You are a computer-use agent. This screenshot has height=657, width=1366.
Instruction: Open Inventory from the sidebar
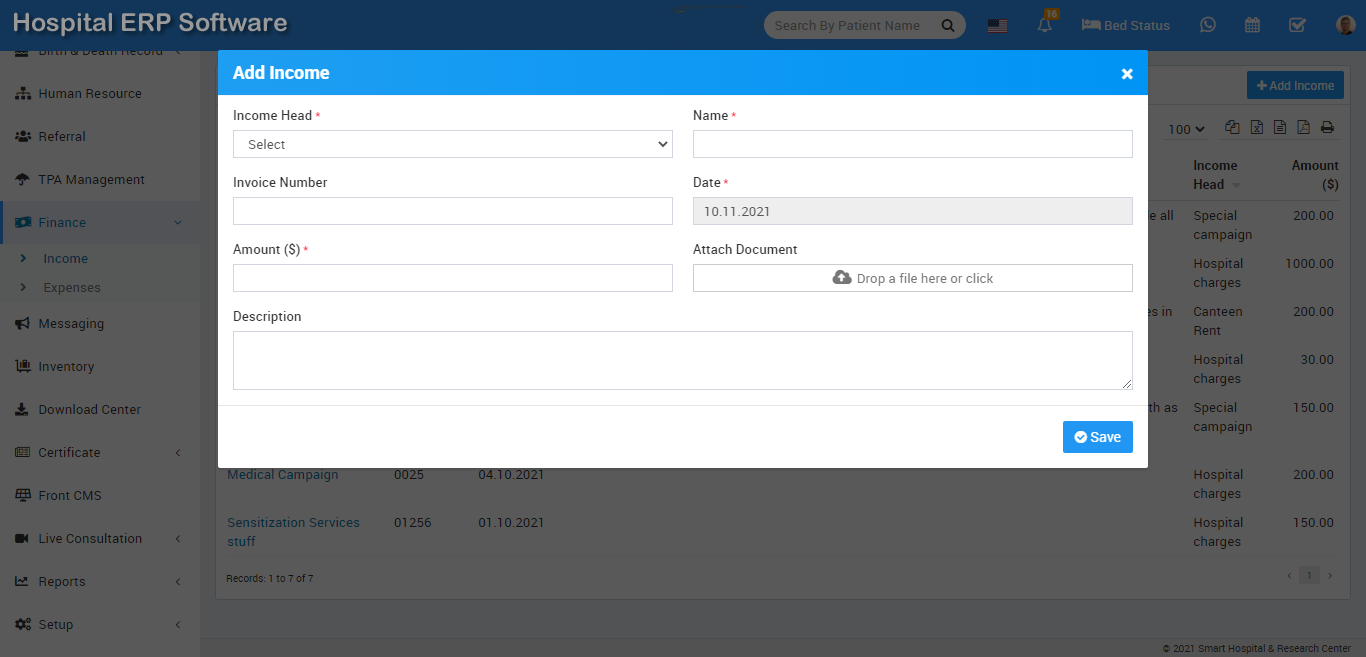pos(66,366)
